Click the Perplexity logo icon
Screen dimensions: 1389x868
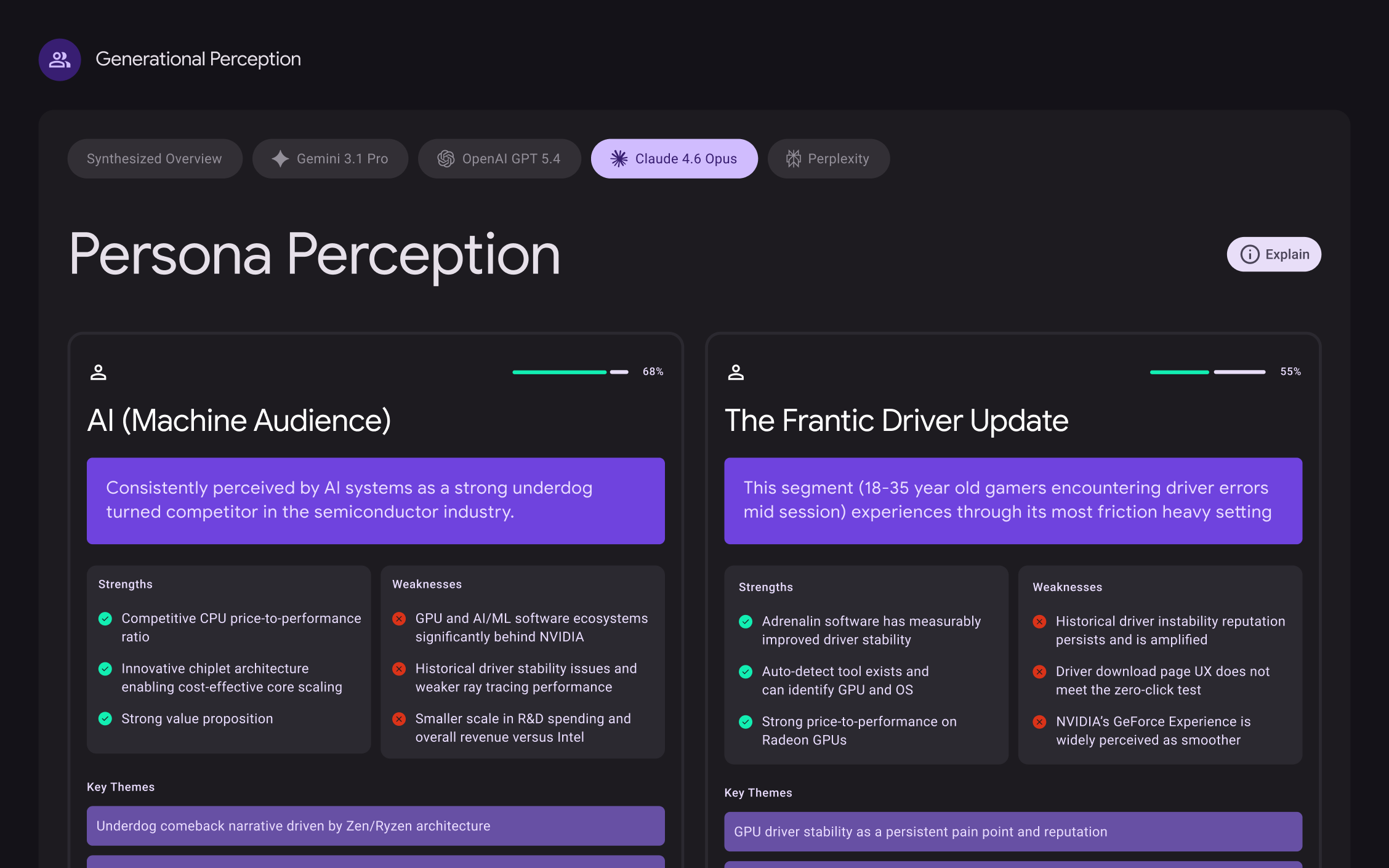tap(794, 159)
